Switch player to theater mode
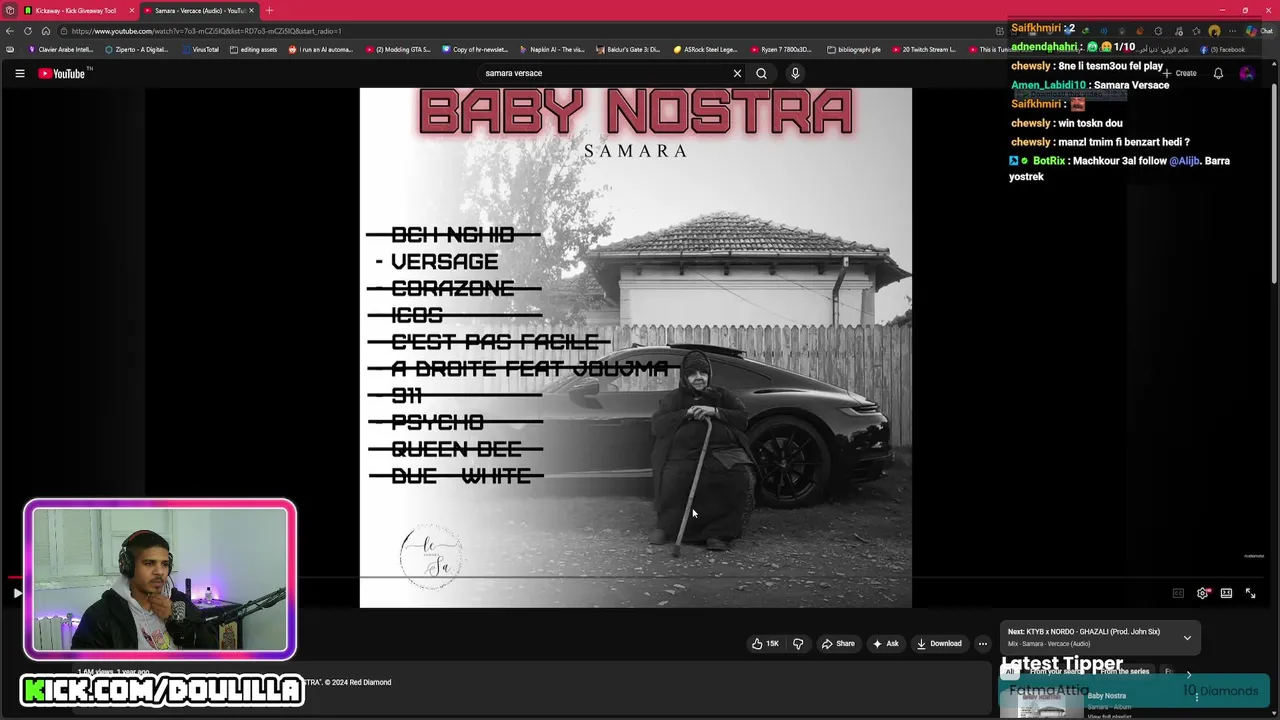 pos(1226,593)
